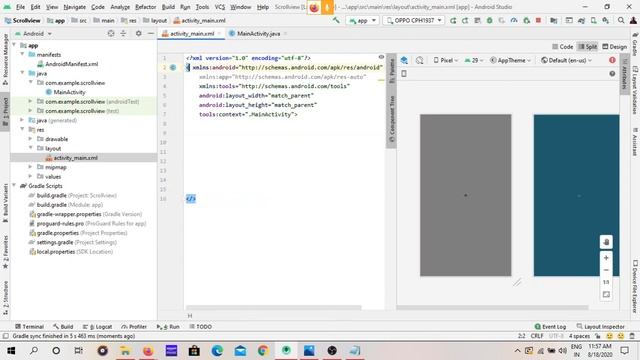
Task: Click the Run app green arrow icon
Action: [x=453, y=20]
